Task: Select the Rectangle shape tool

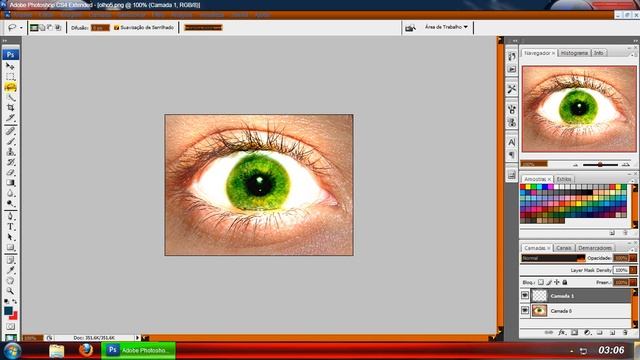Action: 10,247
